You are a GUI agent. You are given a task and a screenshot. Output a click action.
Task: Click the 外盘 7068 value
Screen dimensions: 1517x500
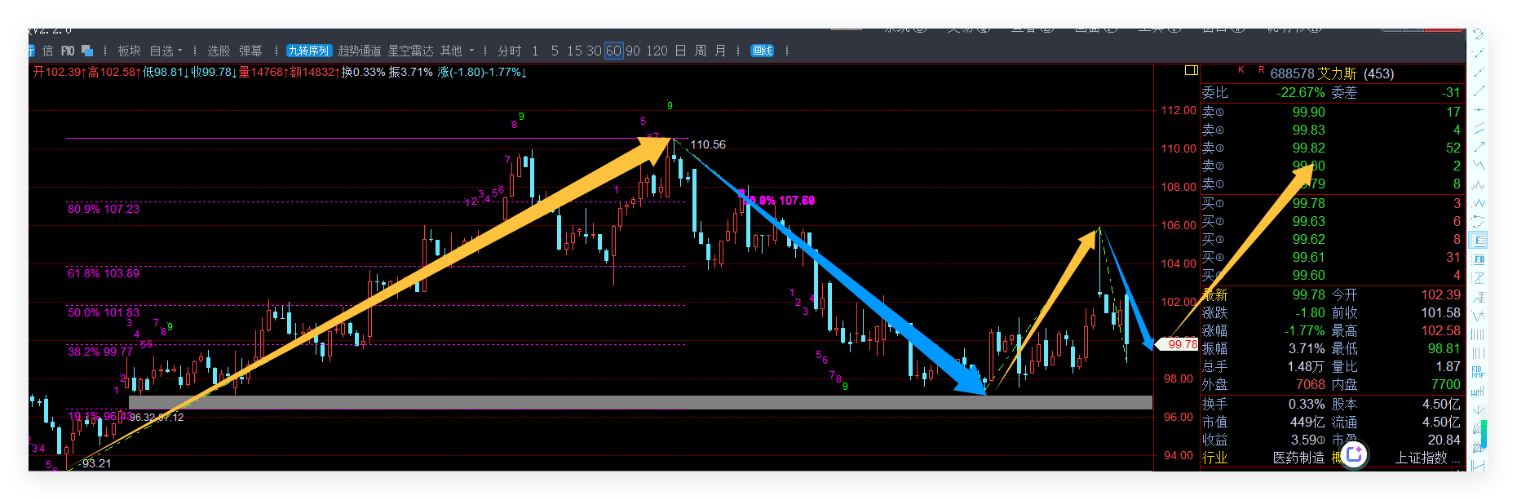point(1309,385)
